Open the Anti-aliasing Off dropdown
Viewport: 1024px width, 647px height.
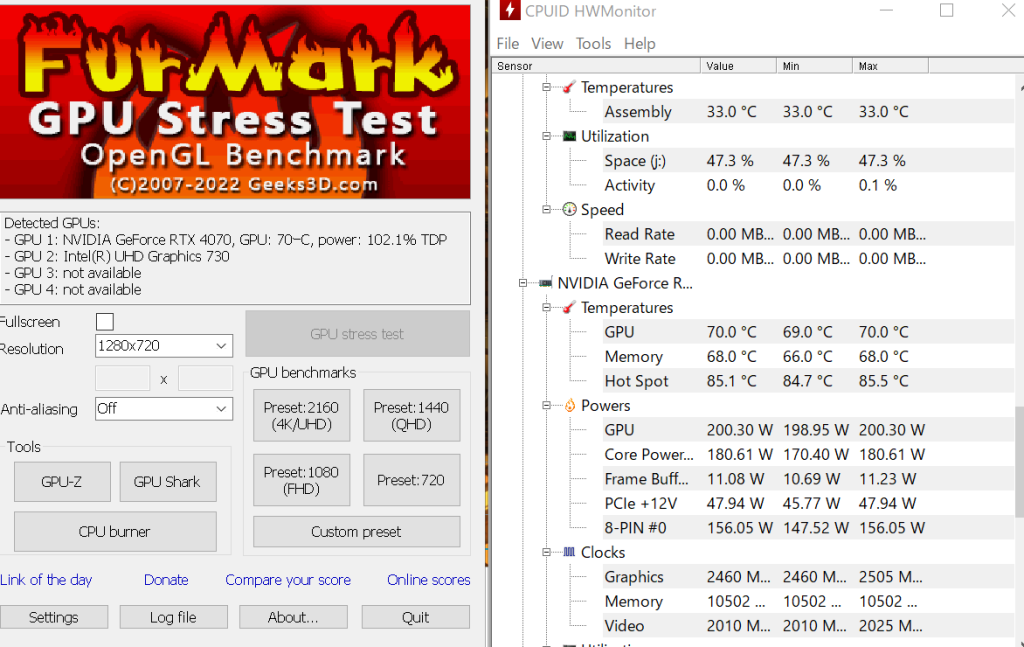164,409
